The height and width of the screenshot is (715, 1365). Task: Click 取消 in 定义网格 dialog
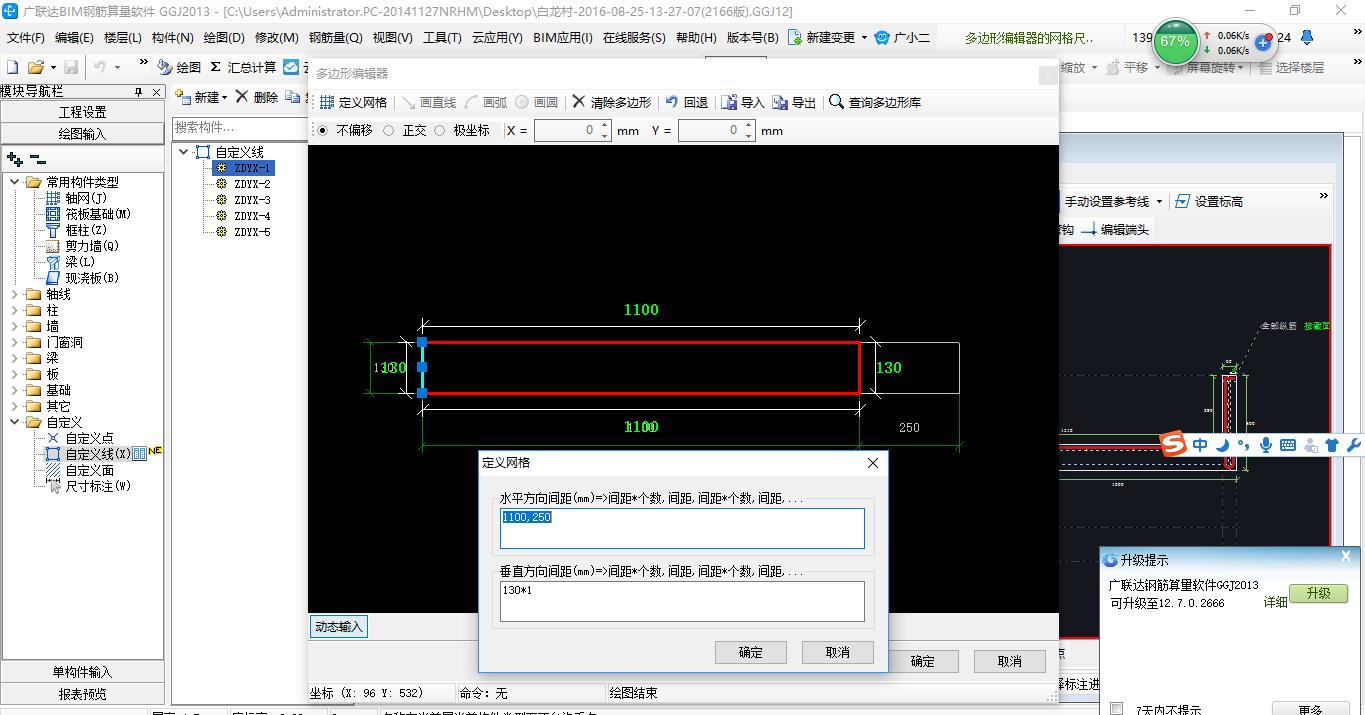point(838,652)
